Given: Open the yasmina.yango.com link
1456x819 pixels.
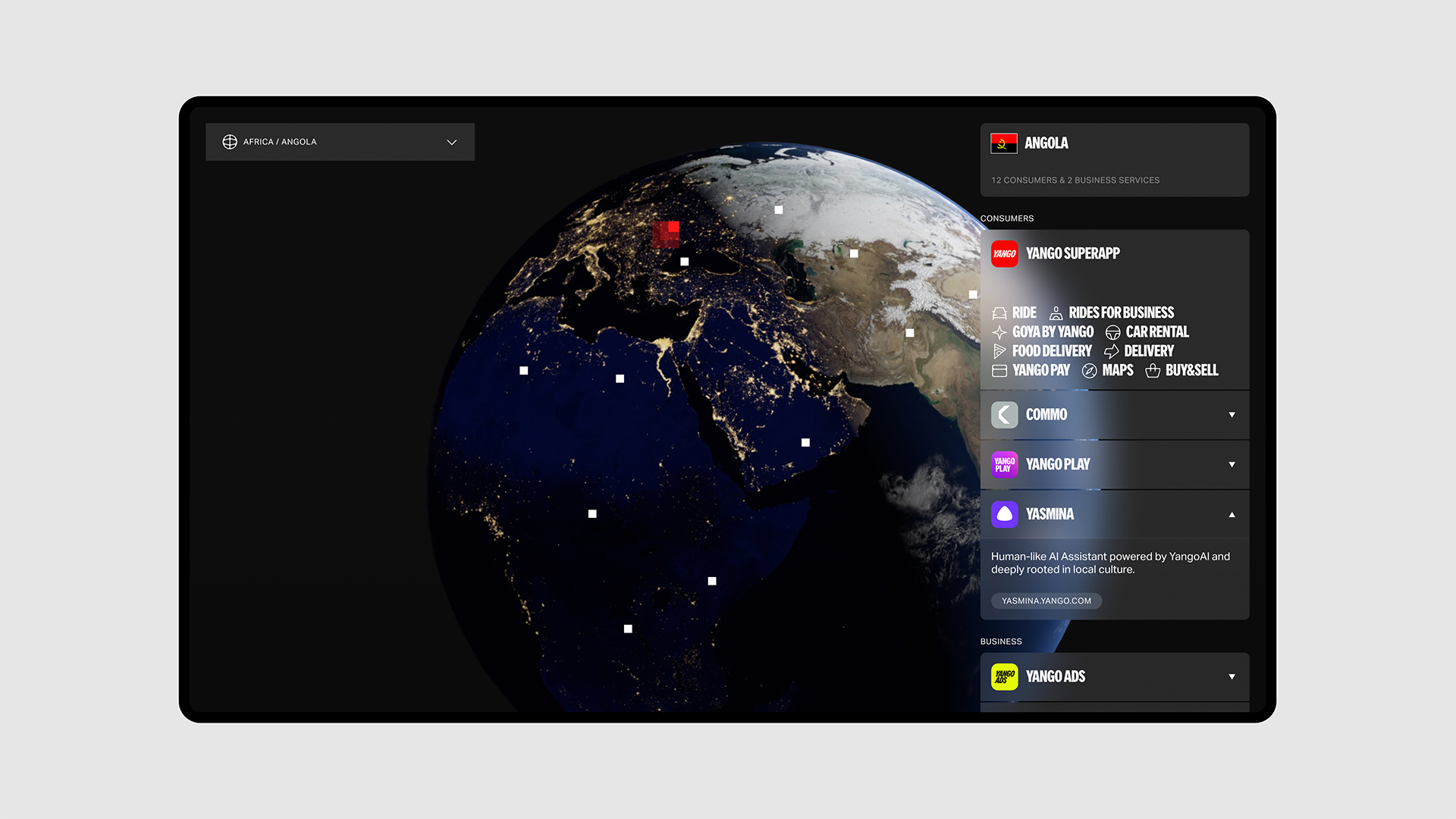Looking at the screenshot, I should [1046, 601].
